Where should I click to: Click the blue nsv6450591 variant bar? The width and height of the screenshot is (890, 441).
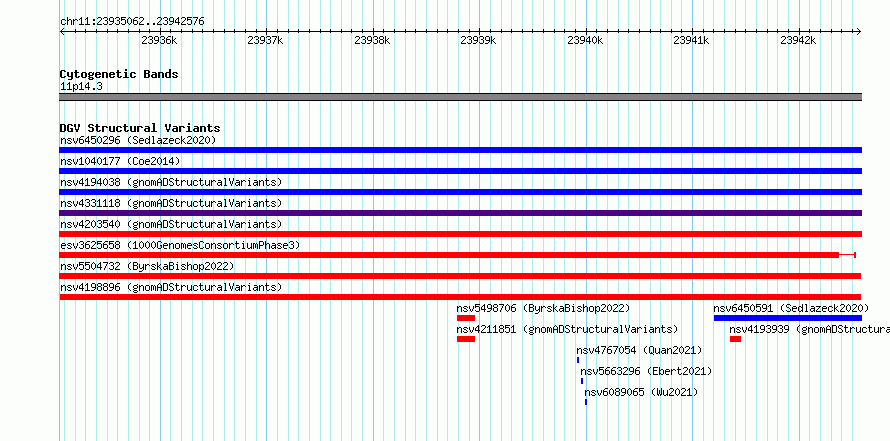[788, 318]
